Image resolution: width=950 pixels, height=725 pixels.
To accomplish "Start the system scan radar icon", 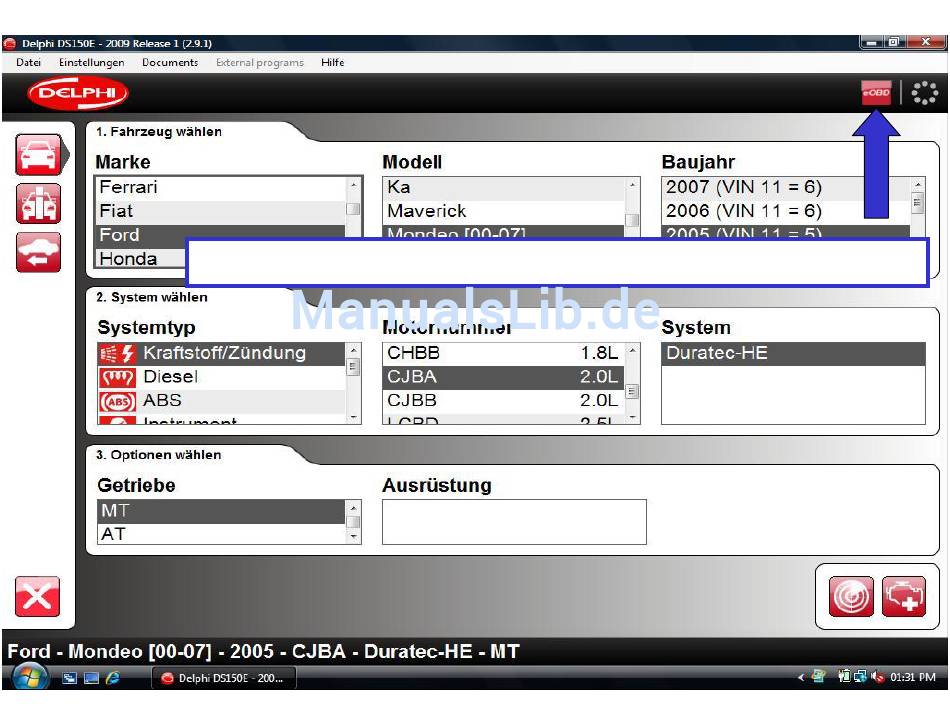I will tap(851, 597).
